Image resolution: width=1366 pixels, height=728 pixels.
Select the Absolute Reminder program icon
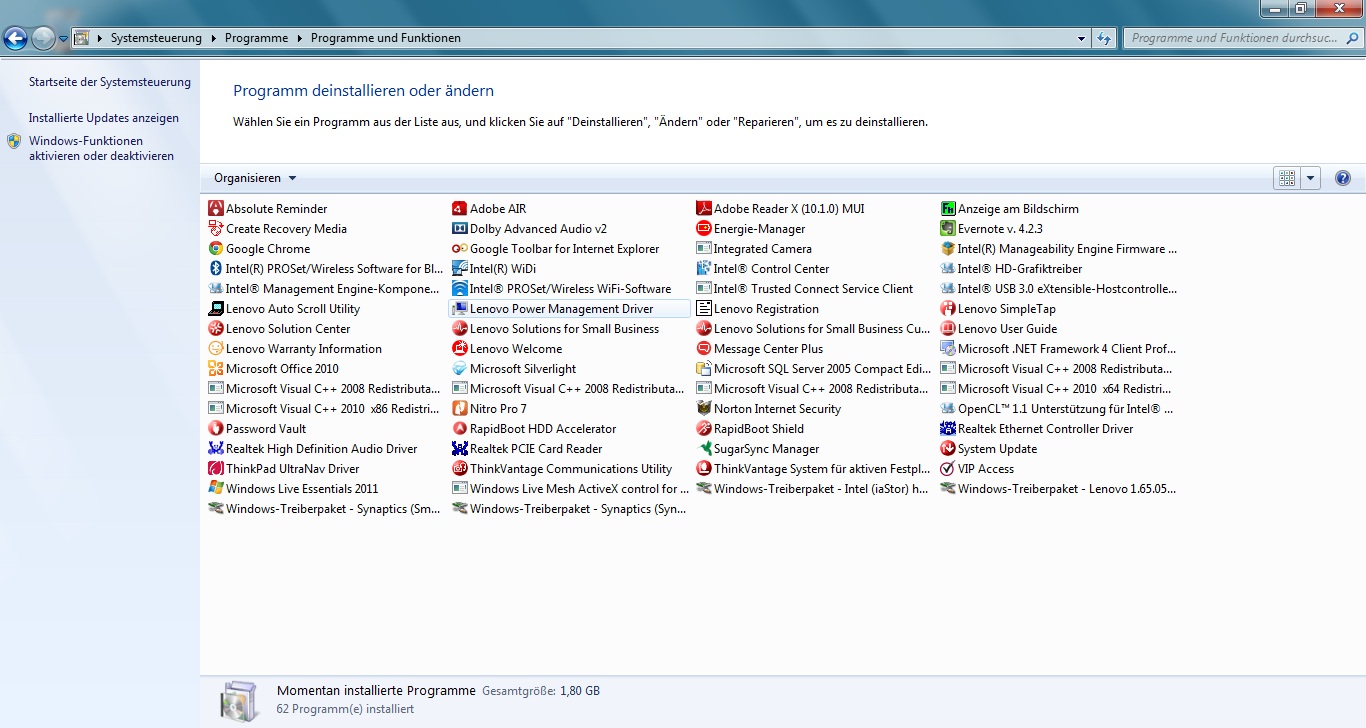(x=215, y=209)
